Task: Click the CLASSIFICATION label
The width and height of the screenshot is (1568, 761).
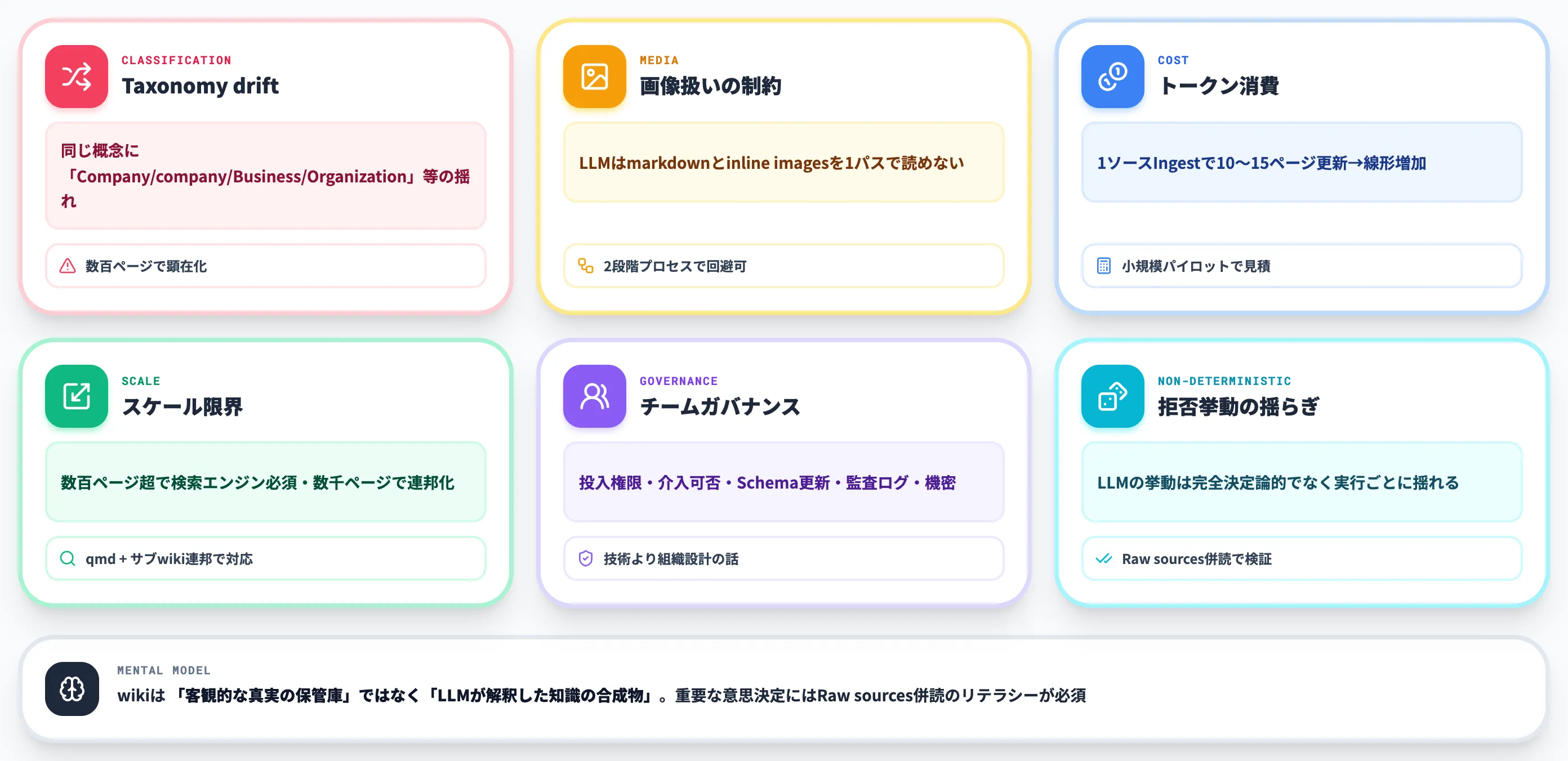Action: pyautogui.click(x=176, y=60)
